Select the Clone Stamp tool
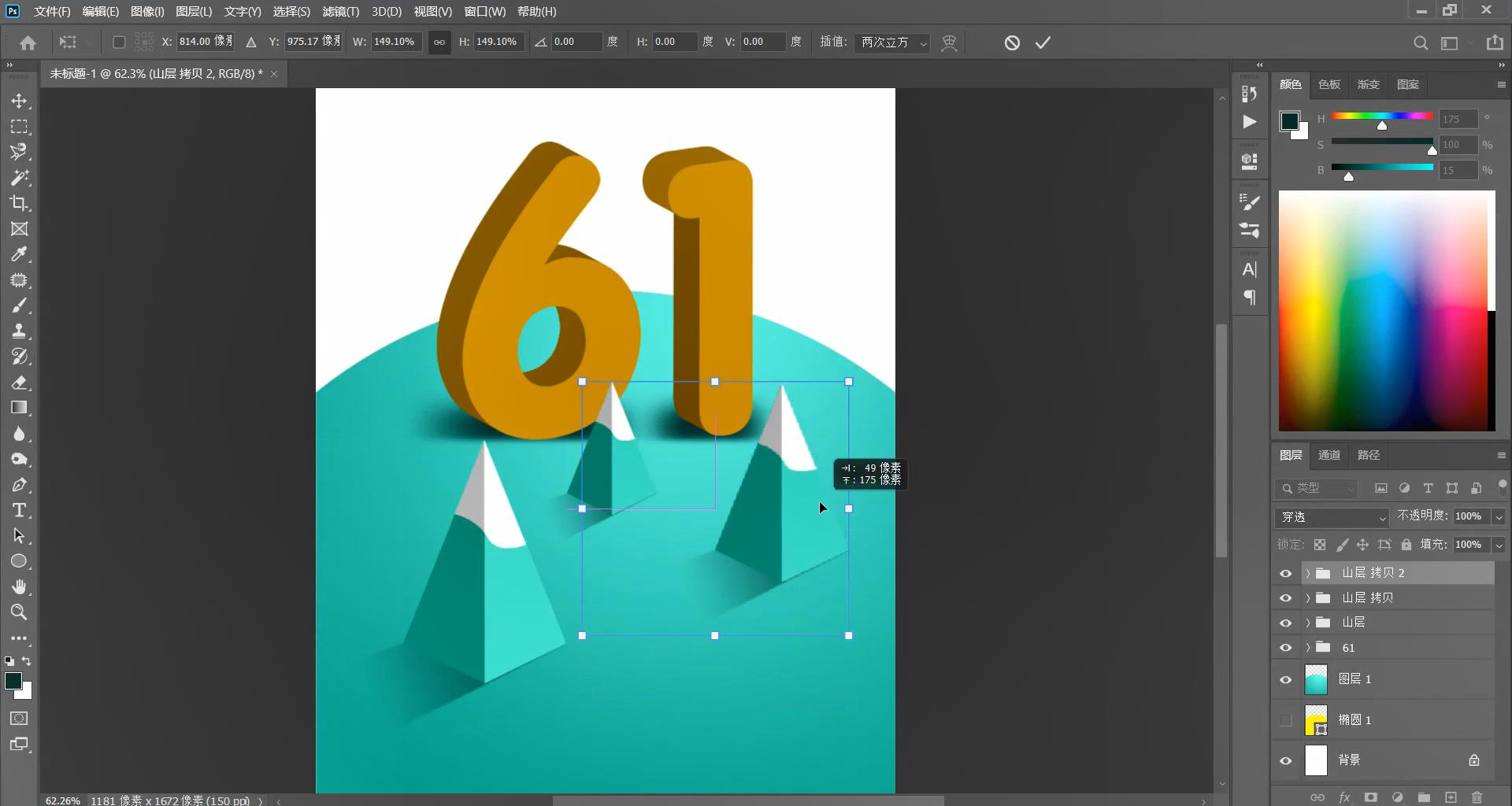Screen dimensions: 1512x806 20,331
